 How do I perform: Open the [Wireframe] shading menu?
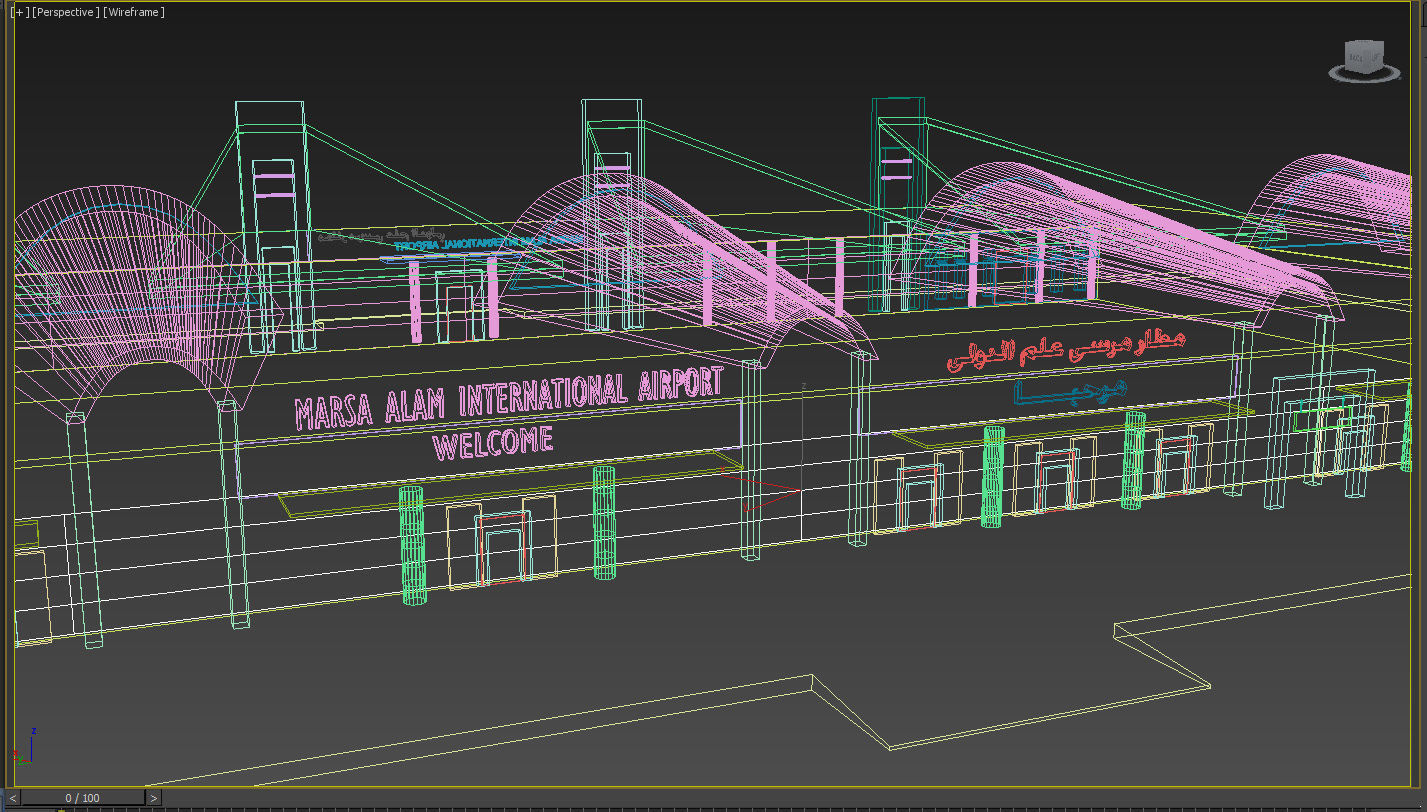point(134,12)
